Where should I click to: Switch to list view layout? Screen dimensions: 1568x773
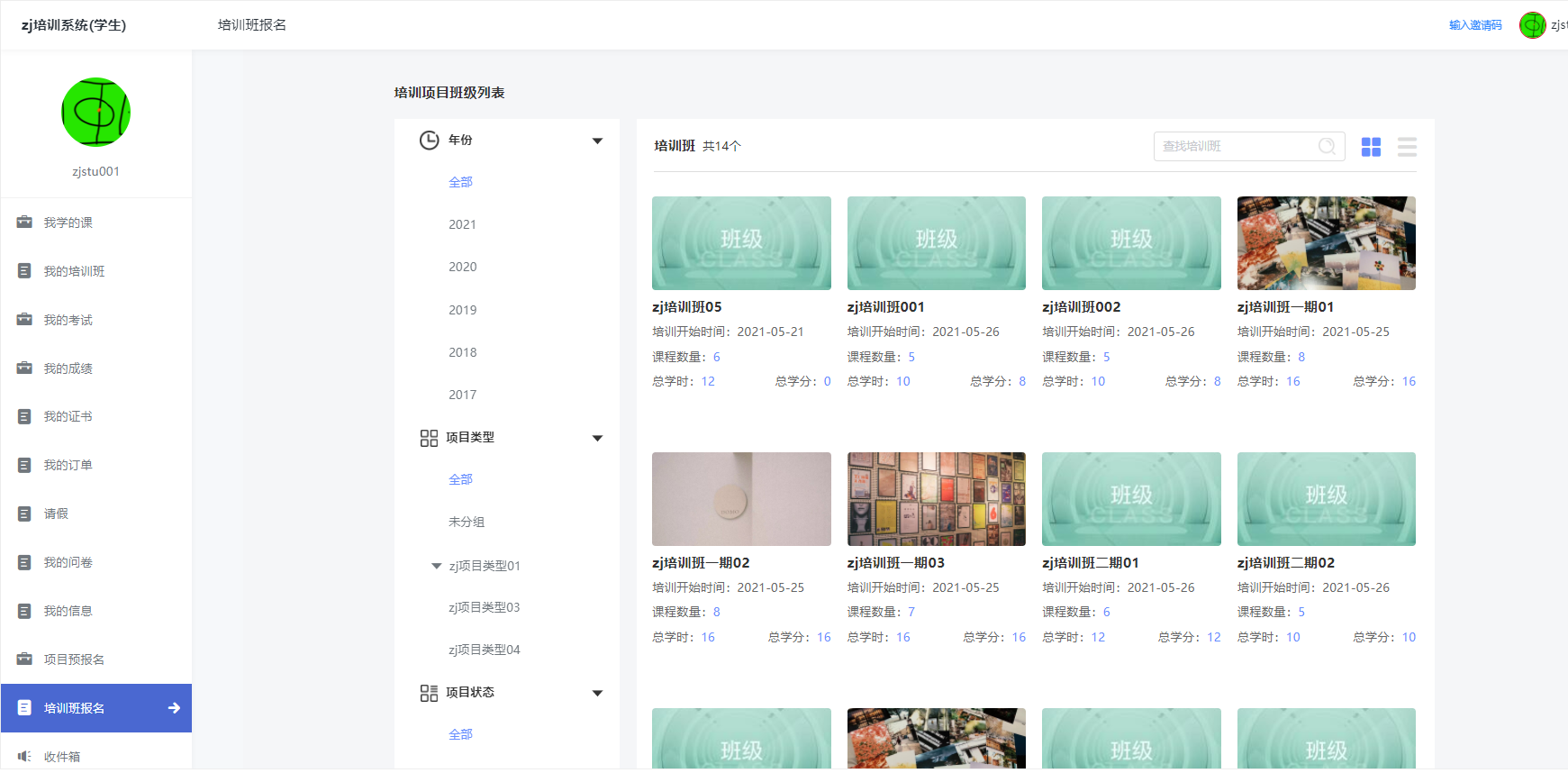point(1407,147)
